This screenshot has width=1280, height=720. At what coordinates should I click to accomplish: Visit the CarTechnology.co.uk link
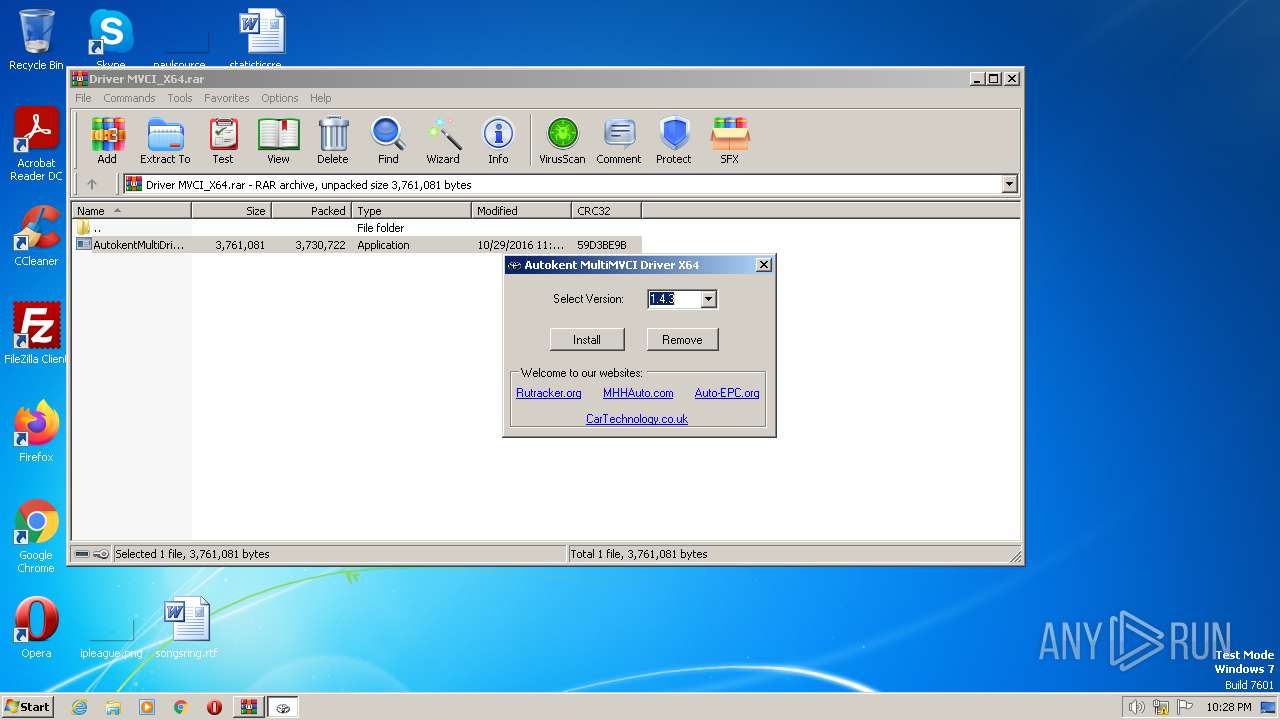[637, 419]
